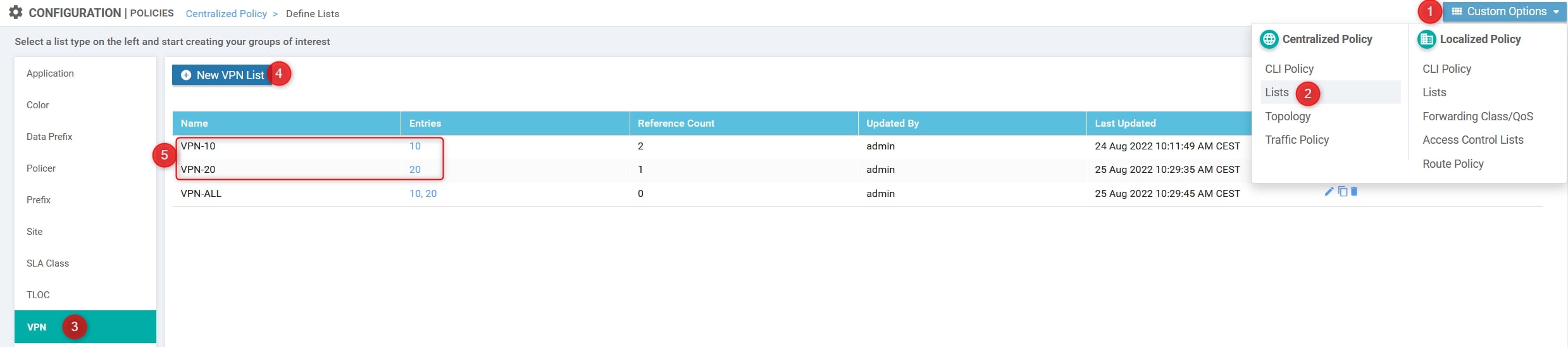The image size is (1568, 347).
Task: Click the copy icon for VPN-ALL row
Action: tap(1342, 191)
